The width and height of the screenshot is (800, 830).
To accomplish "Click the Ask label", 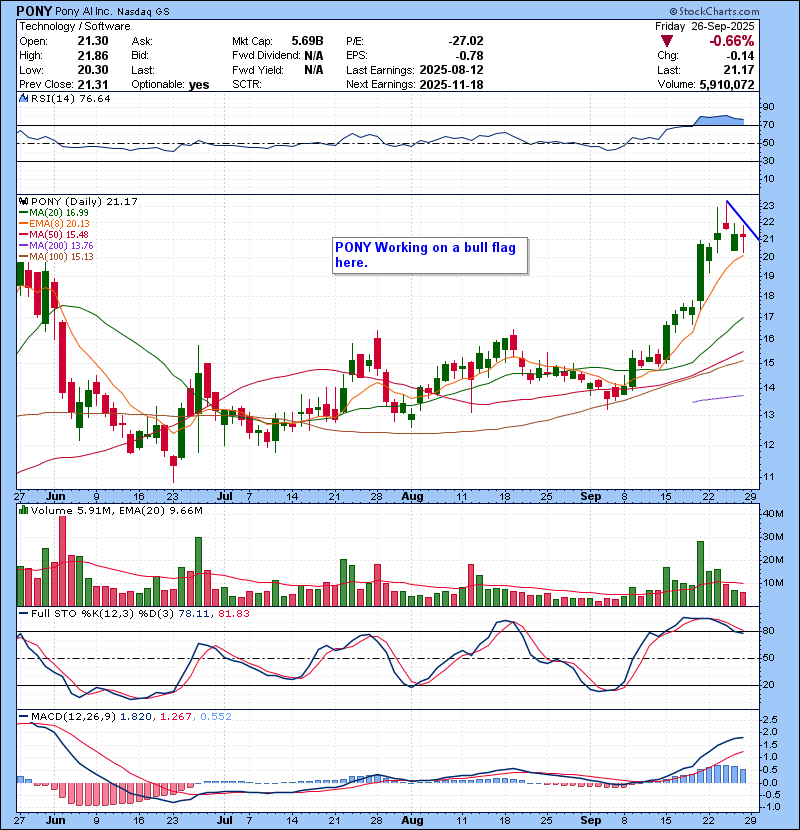I will click(142, 41).
